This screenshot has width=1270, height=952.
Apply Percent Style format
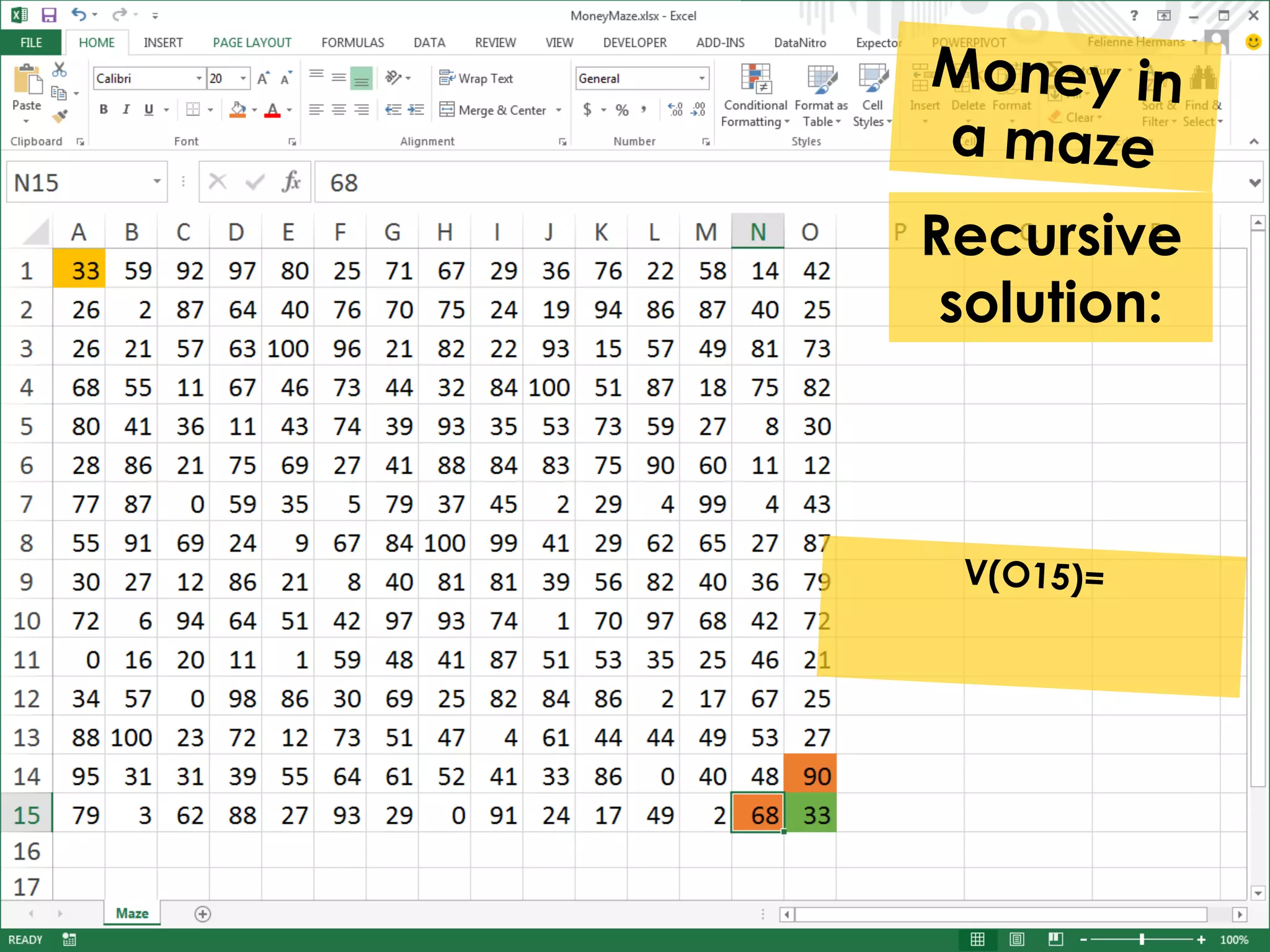click(622, 110)
